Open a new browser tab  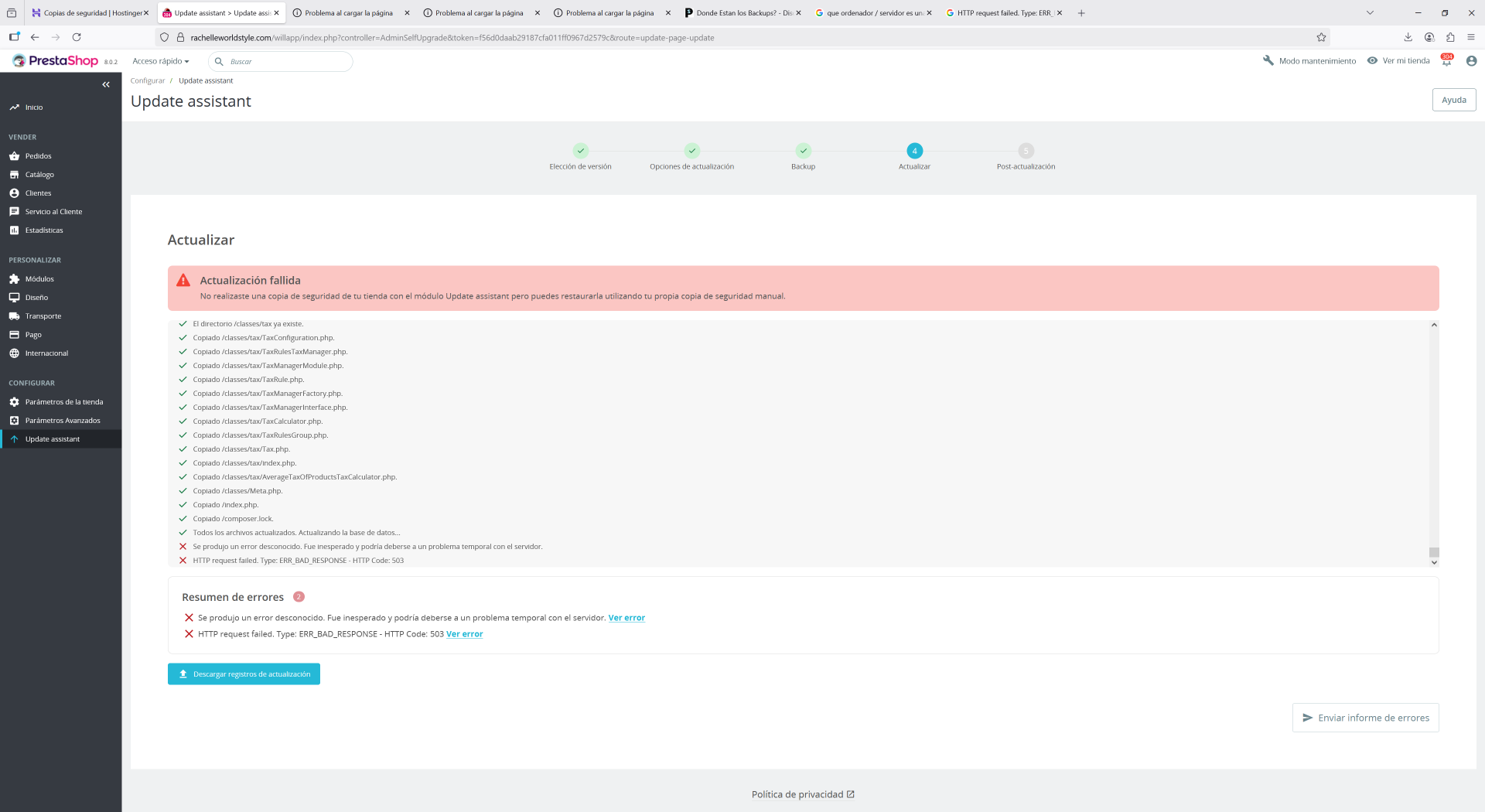tap(1081, 13)
